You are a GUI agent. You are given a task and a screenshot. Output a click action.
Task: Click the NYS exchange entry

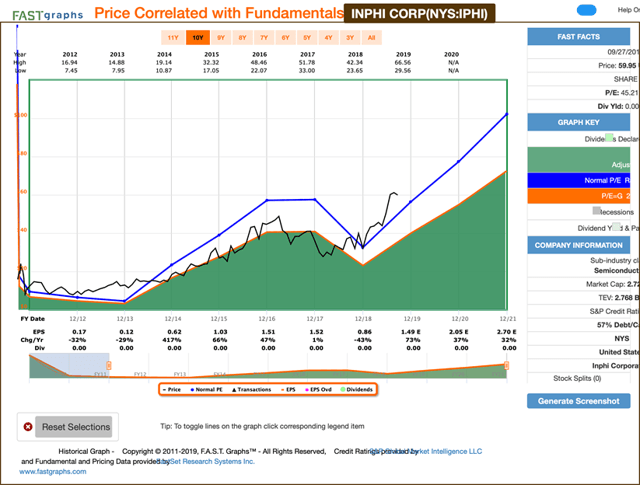tap(622, 338)
